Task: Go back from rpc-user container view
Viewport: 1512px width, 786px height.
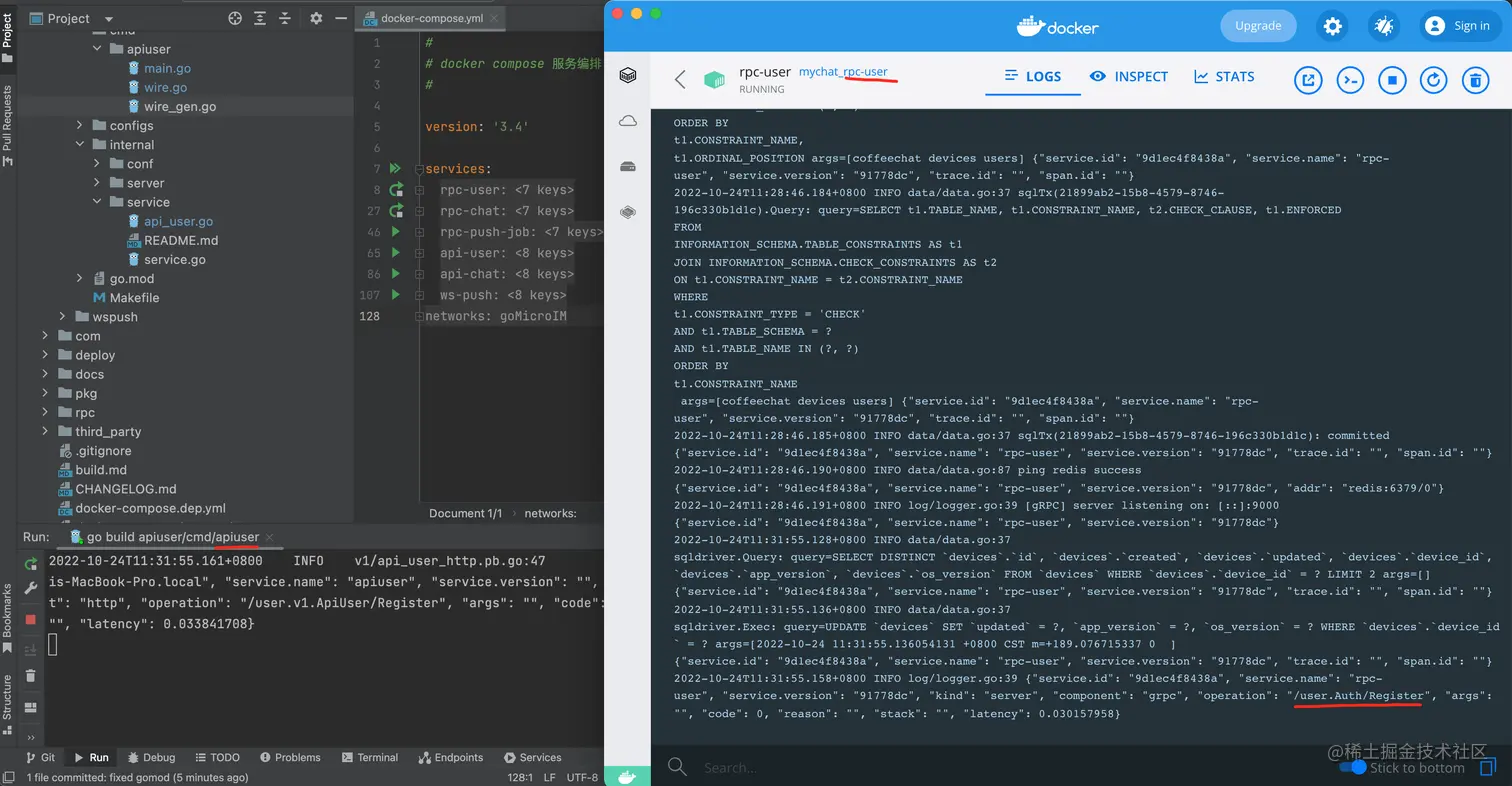Action: point(680,80)
